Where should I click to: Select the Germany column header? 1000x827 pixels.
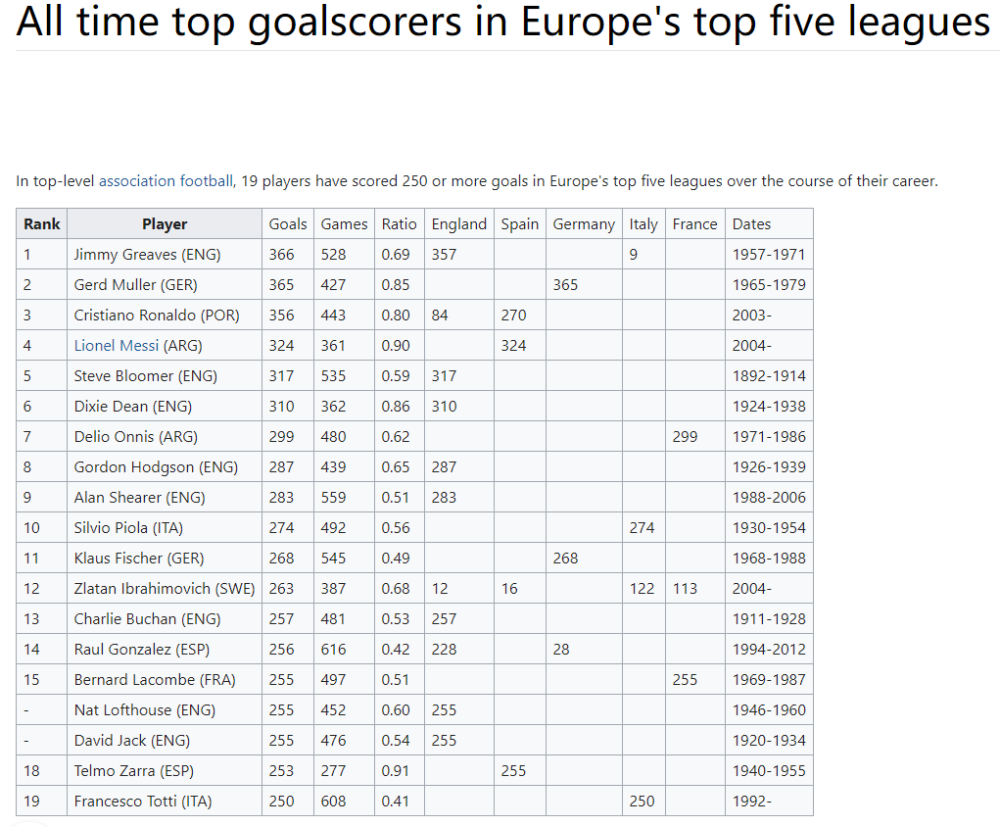click(x=584, y=224)
